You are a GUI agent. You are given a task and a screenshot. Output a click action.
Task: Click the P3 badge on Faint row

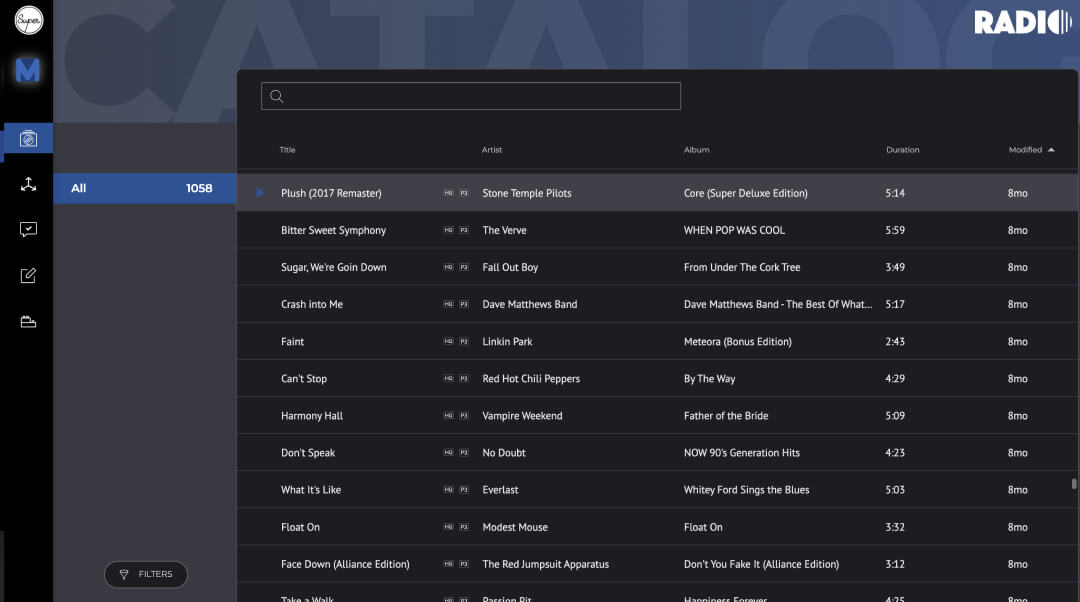click(x=464, y=342)
